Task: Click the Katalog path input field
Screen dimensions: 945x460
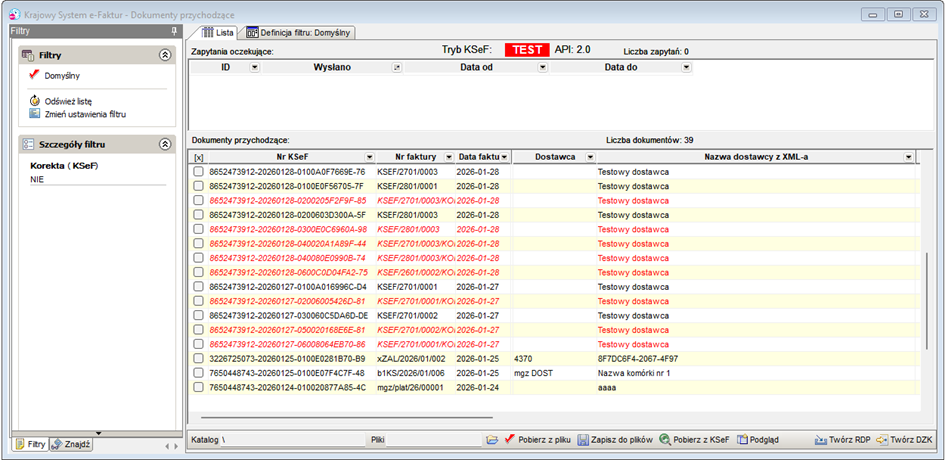Action: 293,440
